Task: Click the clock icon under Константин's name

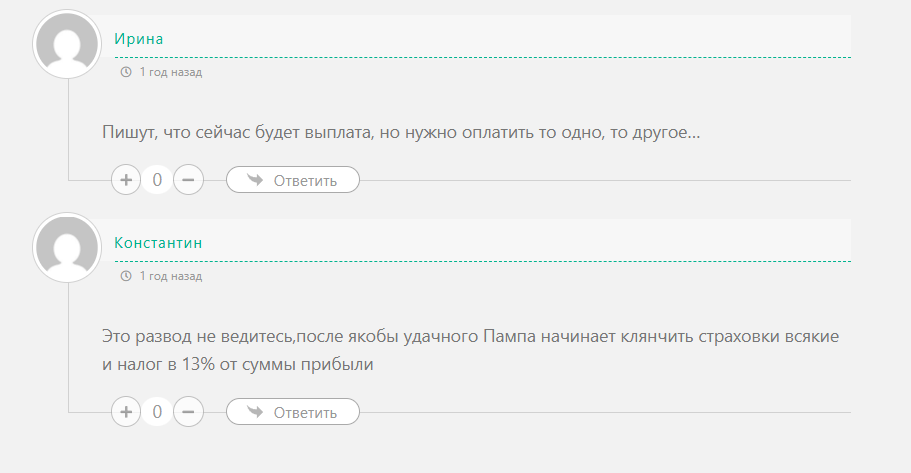Action: [x=125, y=276]
